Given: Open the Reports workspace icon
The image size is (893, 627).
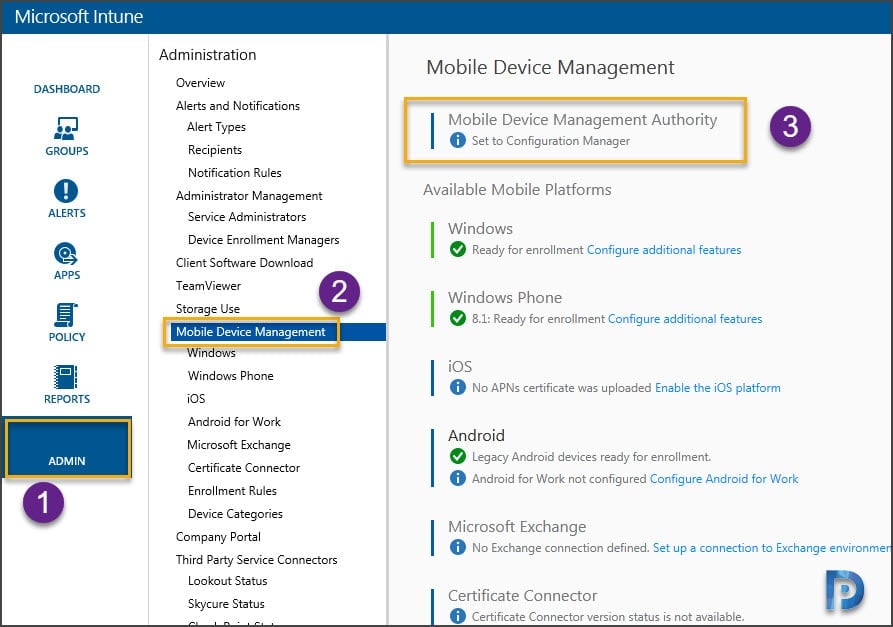Looking at the screenshot, I should coord(66,377).
